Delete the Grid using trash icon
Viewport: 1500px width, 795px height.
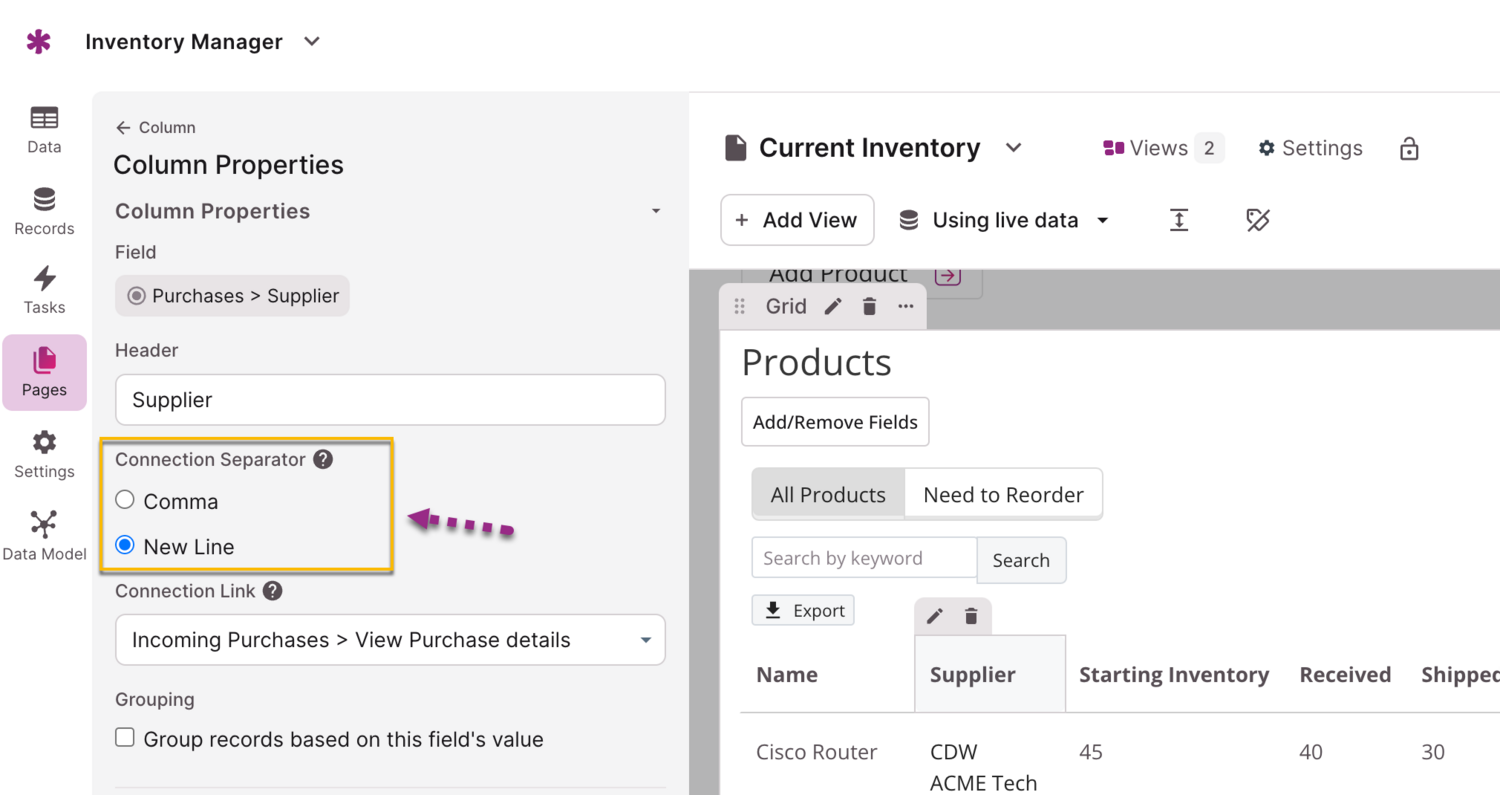(869, 307)
